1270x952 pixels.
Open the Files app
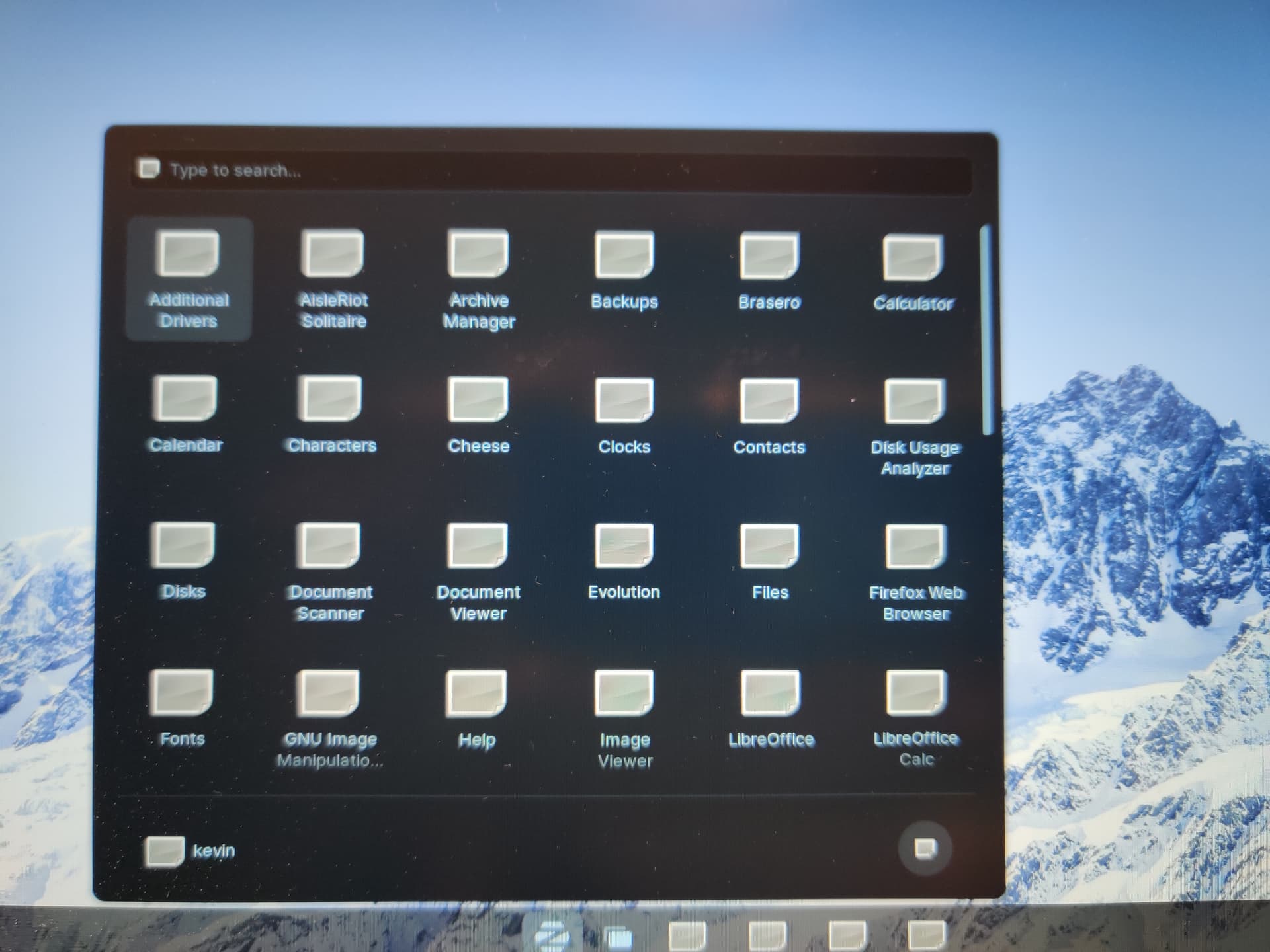tap(770, 562)
